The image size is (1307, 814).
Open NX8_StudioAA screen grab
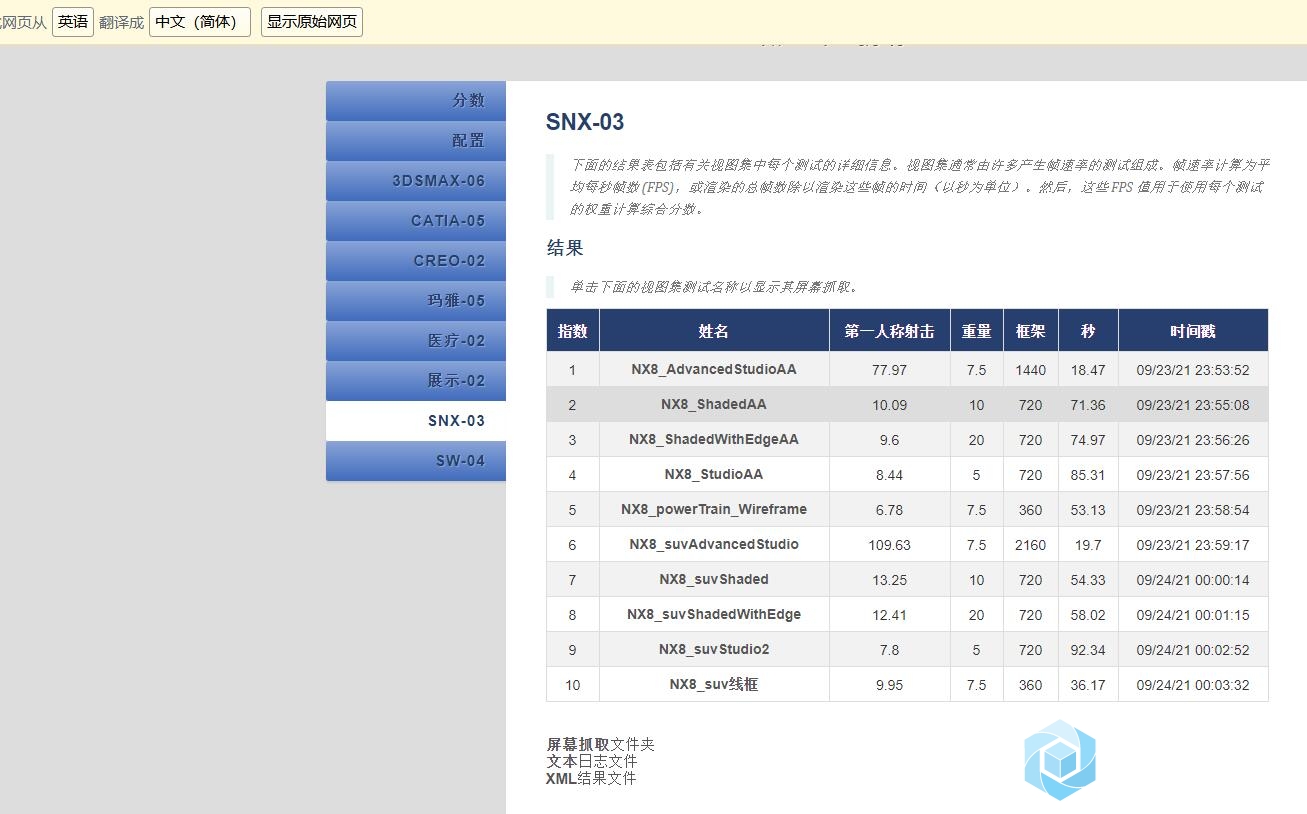tap(714, 474)
